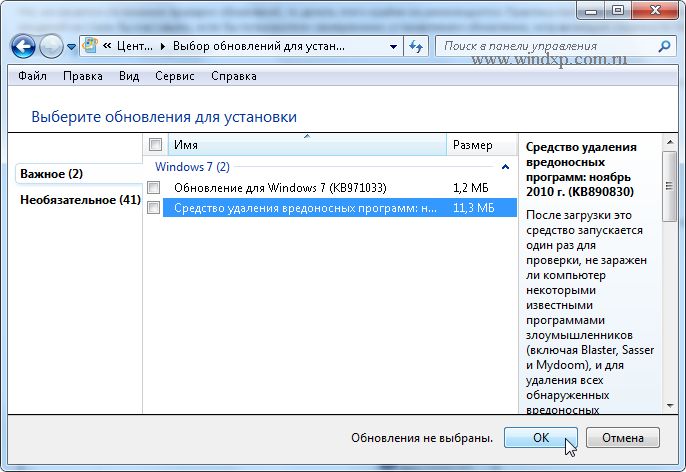Open the Вид menu
This screenshot has width=686, height=472.
(129, 76)
